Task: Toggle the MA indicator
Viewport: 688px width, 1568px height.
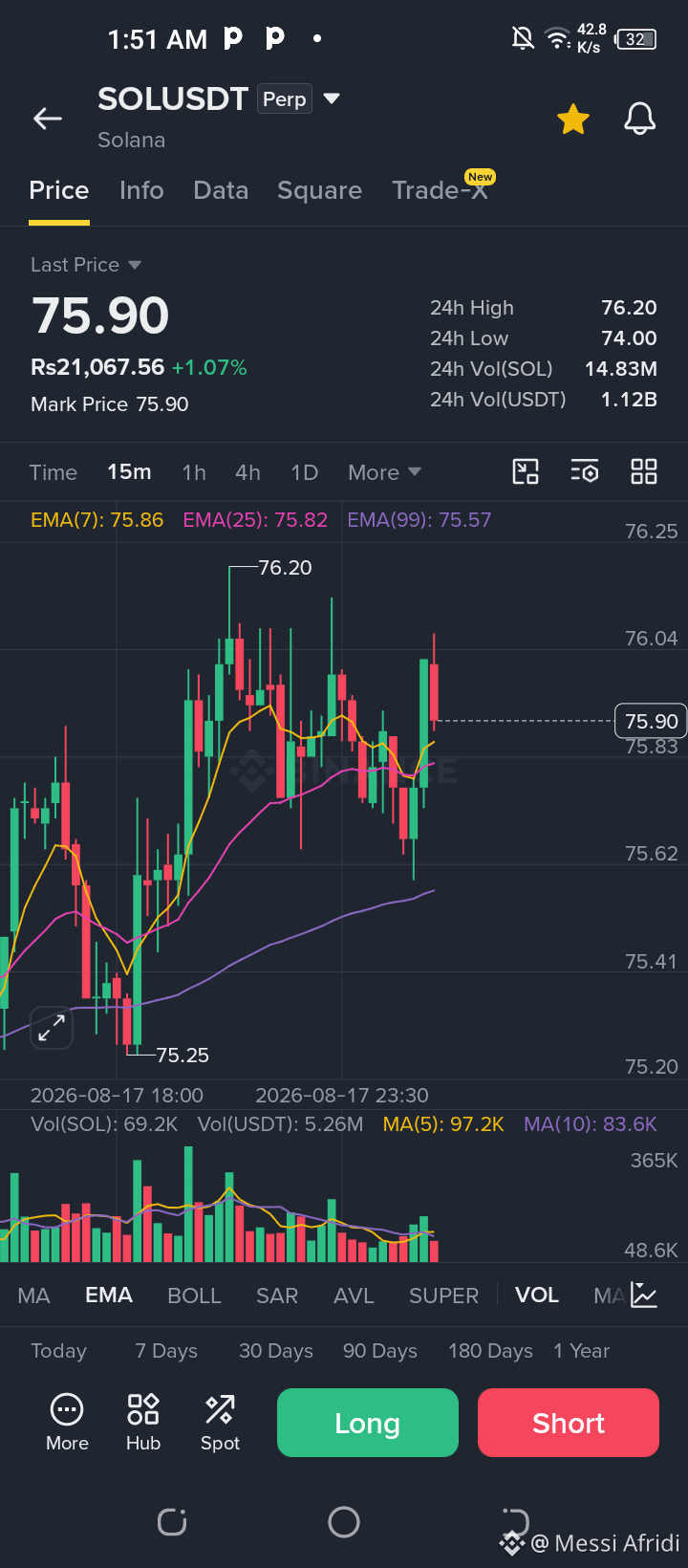Action: (x=33, y=1296)
